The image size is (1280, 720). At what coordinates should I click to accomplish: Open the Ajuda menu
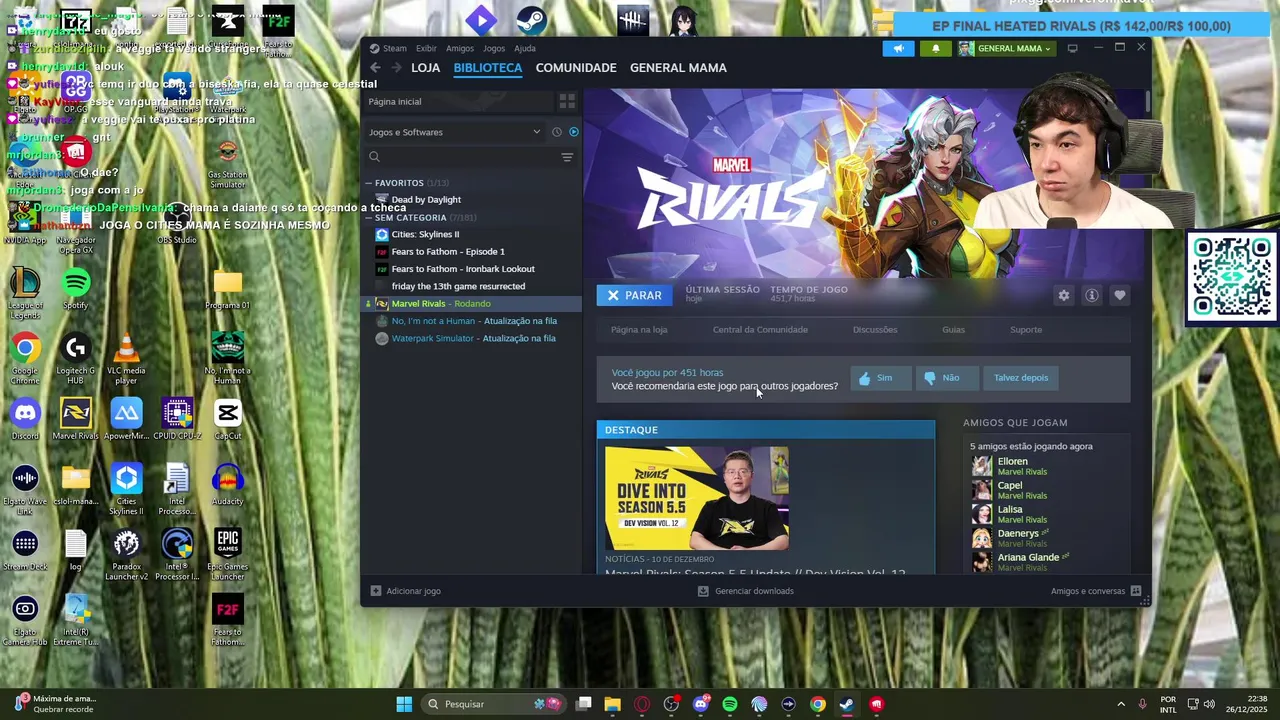[525, 48]
